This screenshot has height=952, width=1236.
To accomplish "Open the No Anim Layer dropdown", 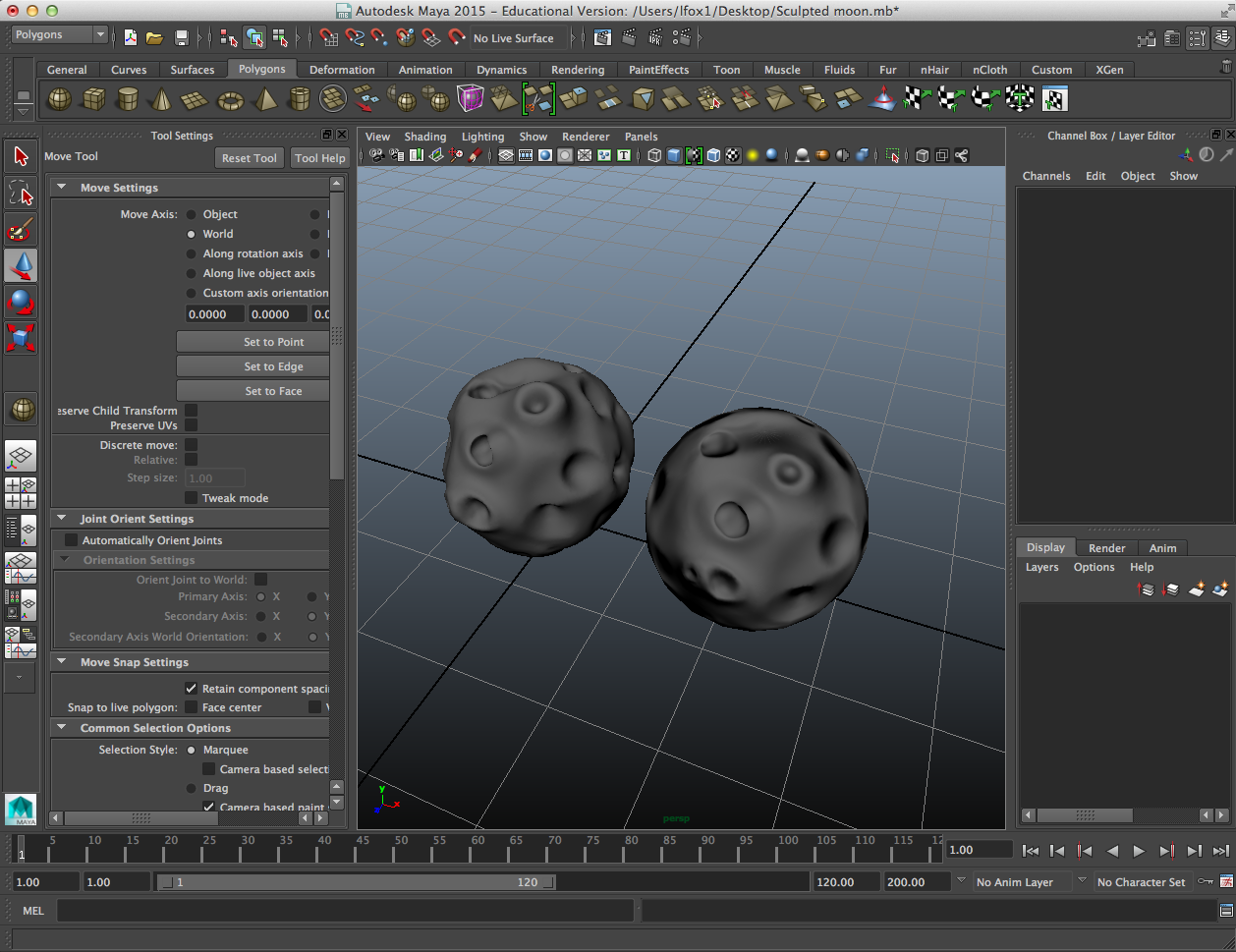I will tap(1022, 882).
